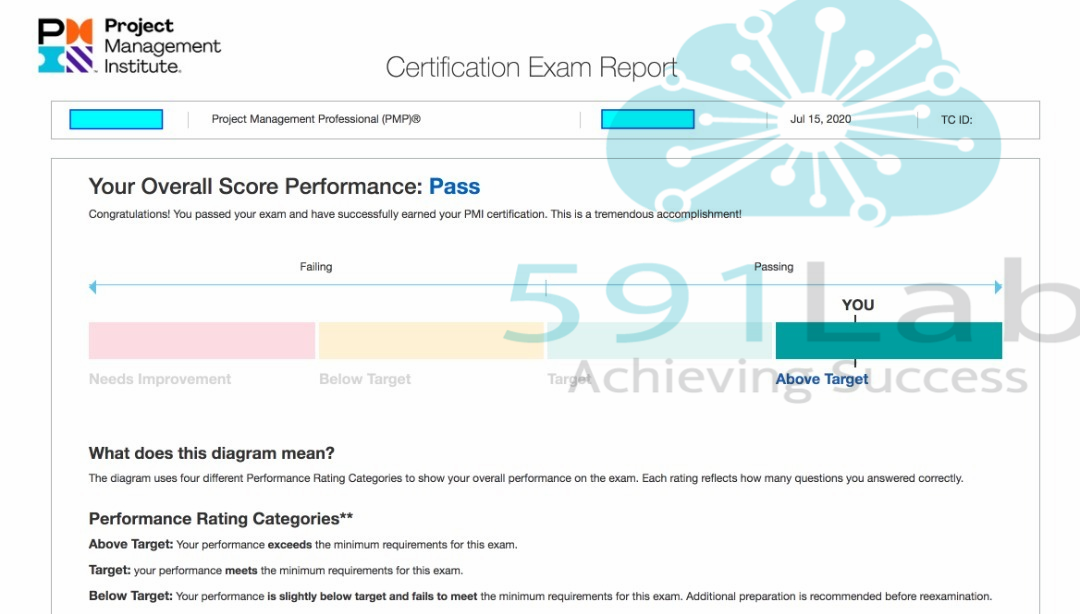Click the left arrowhead of the score scale
Viewport: 1080px width, 614px height.
pyautogui.click(x=93, y=287)
